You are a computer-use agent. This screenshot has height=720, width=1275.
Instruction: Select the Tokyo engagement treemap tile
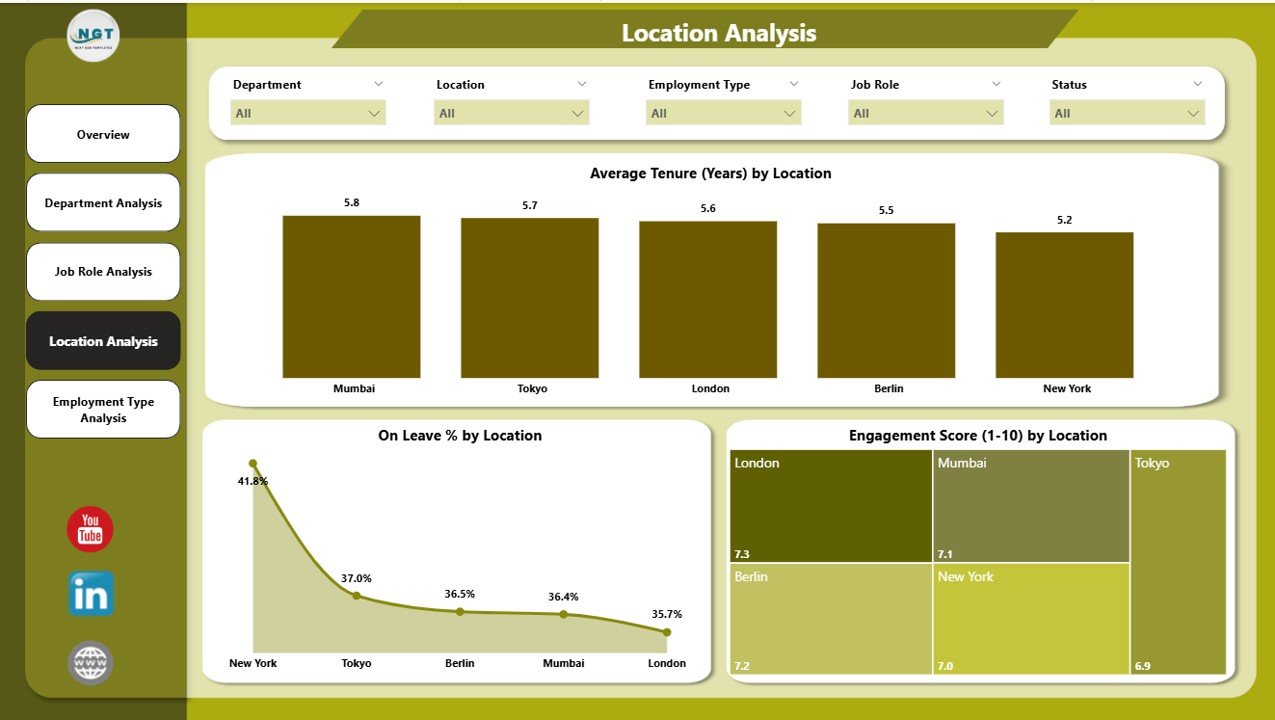1178,560
